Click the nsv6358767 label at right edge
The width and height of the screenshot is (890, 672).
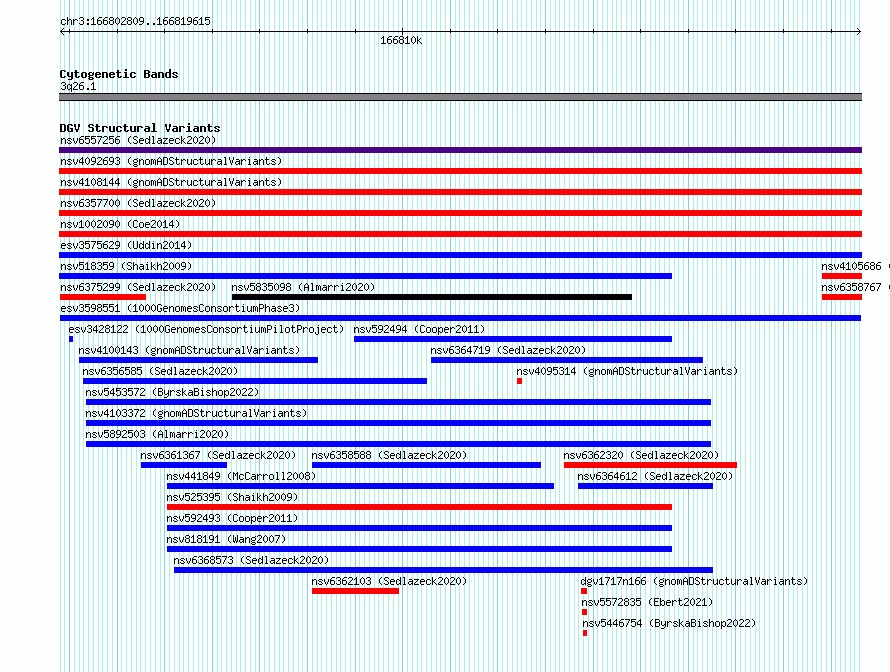851,287
